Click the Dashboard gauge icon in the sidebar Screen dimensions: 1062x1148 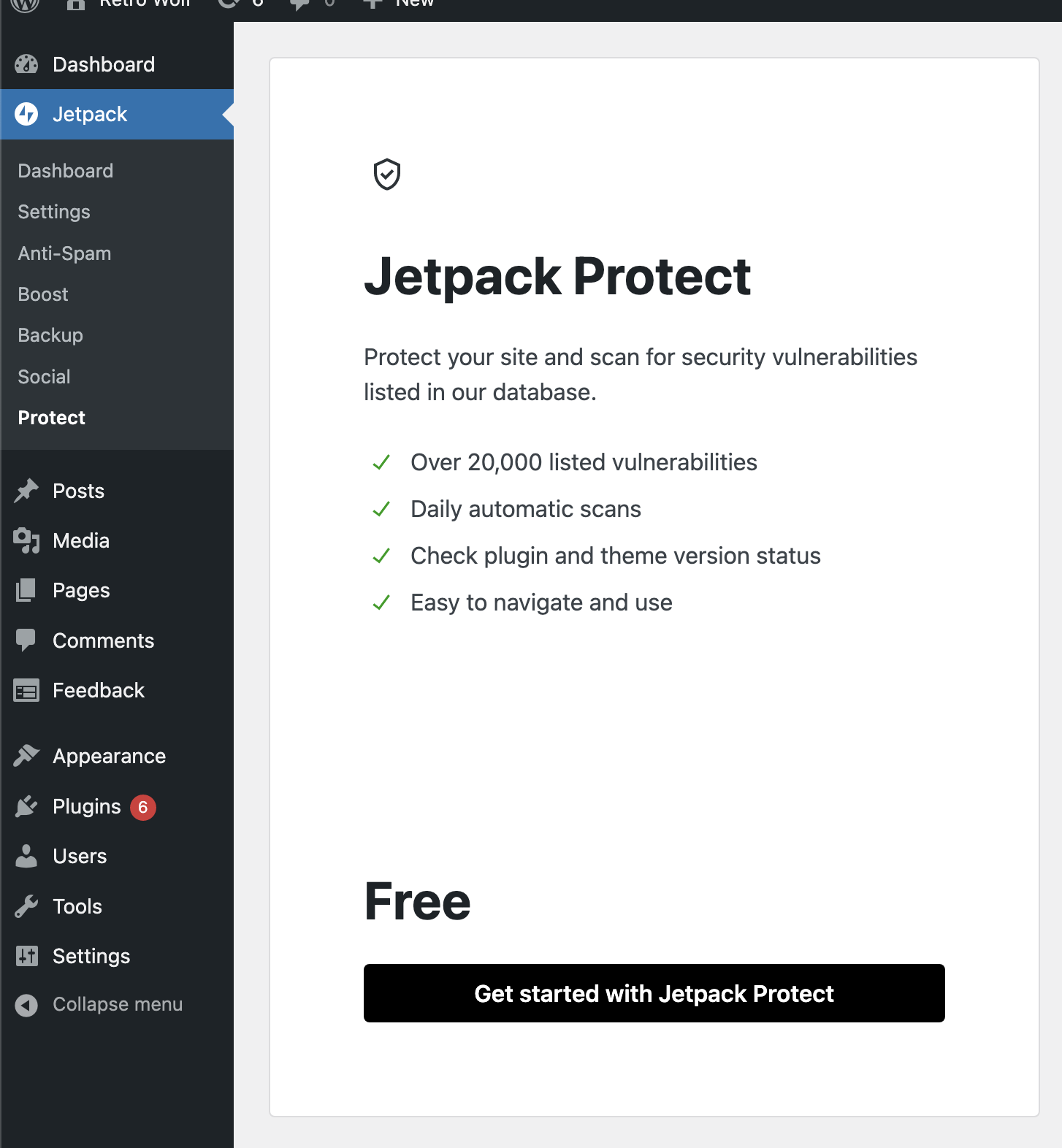click(26, 64)
